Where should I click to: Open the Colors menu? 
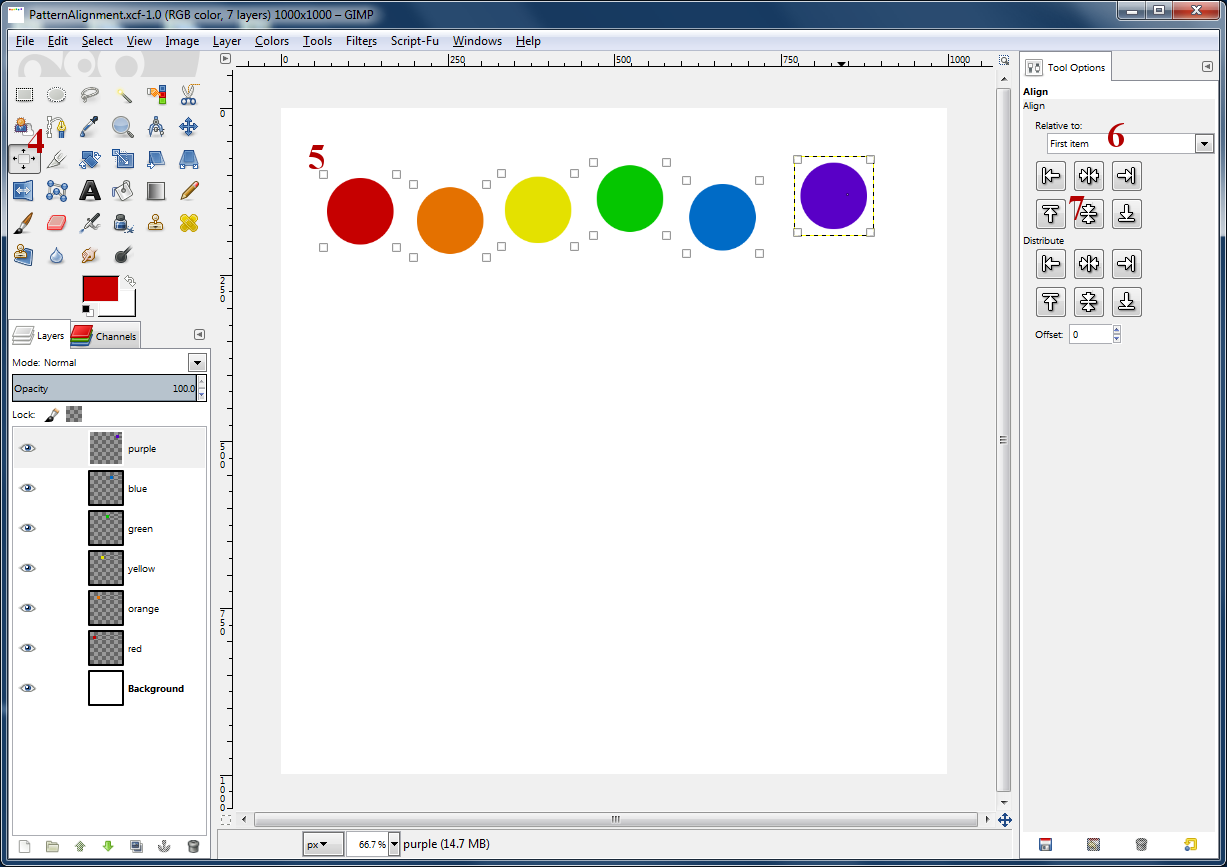tap(272, 41)
